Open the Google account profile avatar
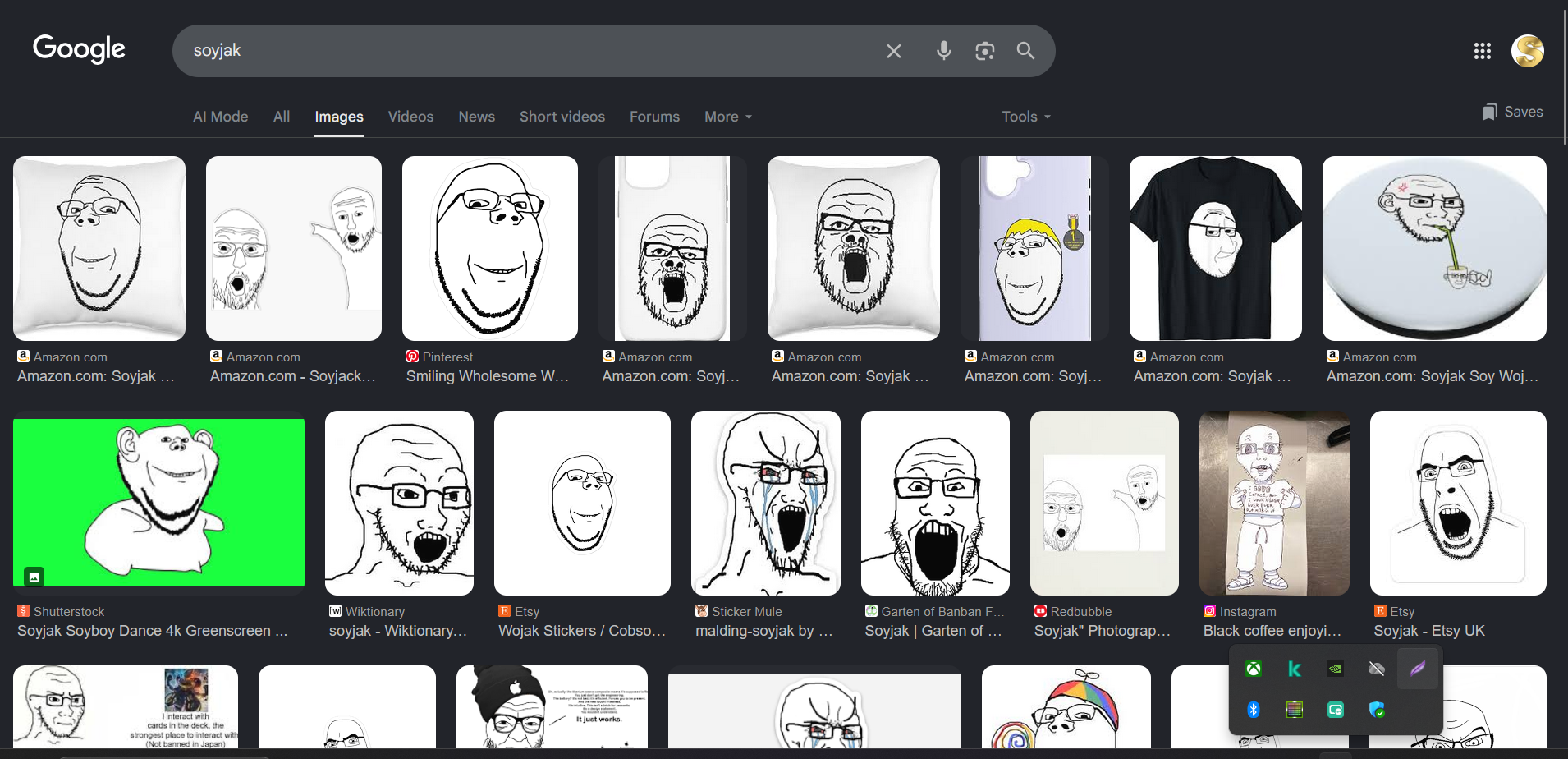 tap(1527, 51)
